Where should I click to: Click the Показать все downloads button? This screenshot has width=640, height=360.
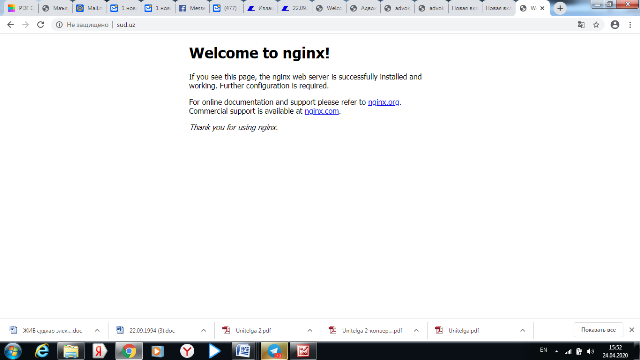click(x=598, y=330)
